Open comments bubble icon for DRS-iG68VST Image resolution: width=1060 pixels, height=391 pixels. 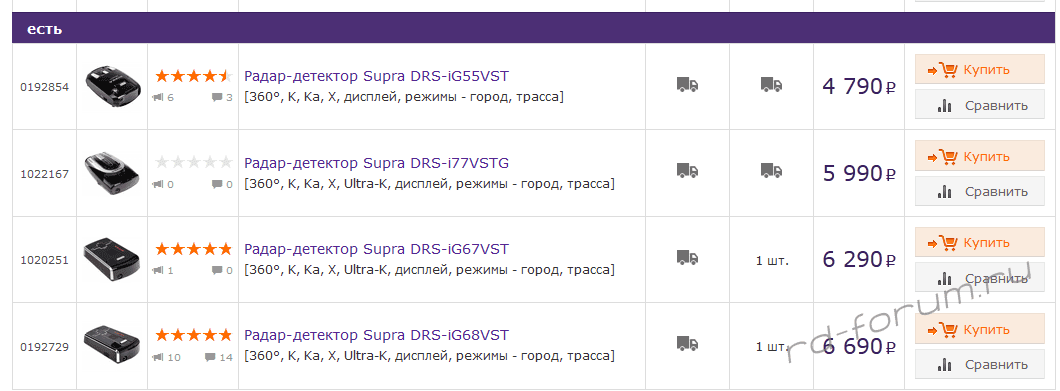tap(217, 357)
